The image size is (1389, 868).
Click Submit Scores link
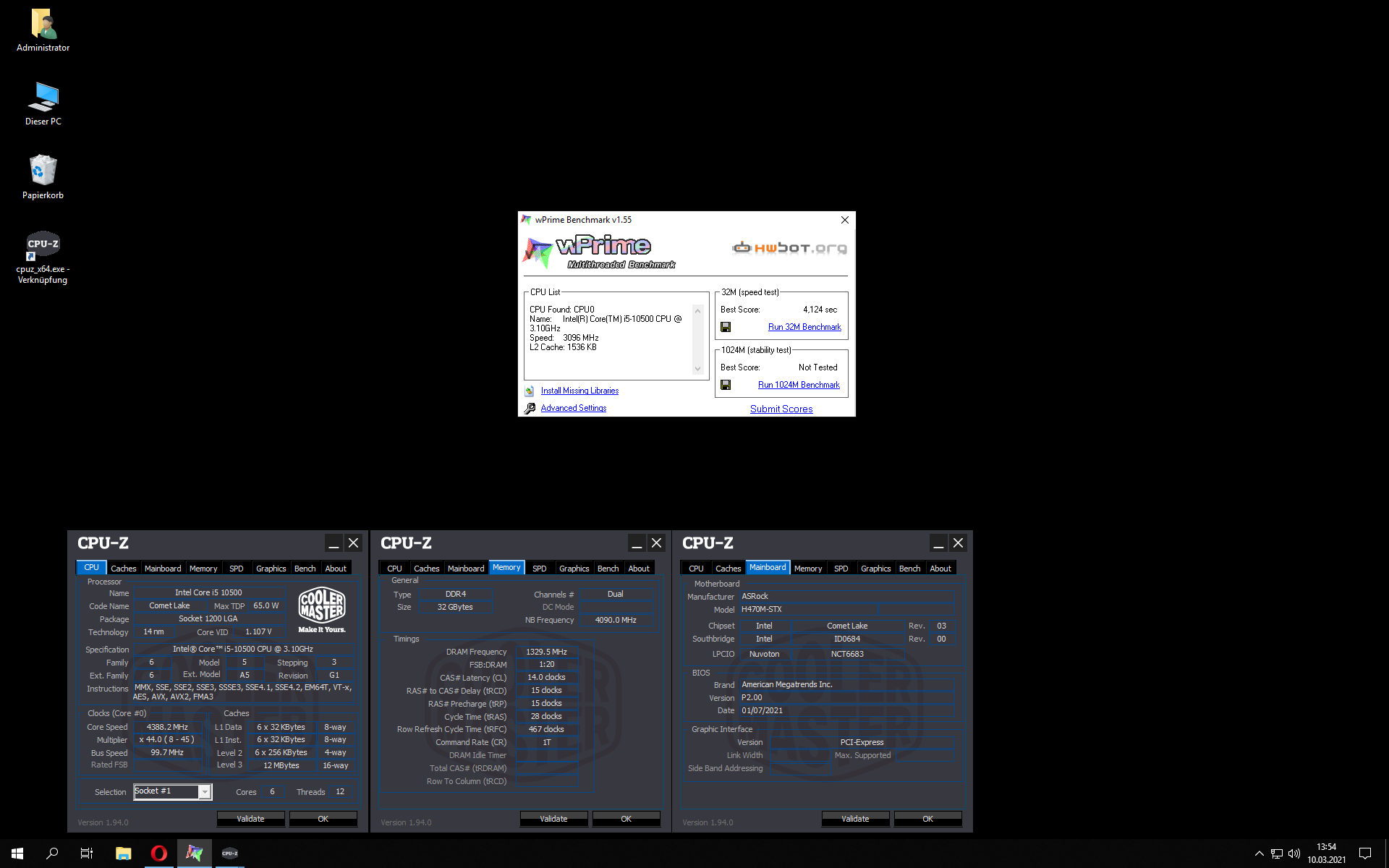click(781, 409)
